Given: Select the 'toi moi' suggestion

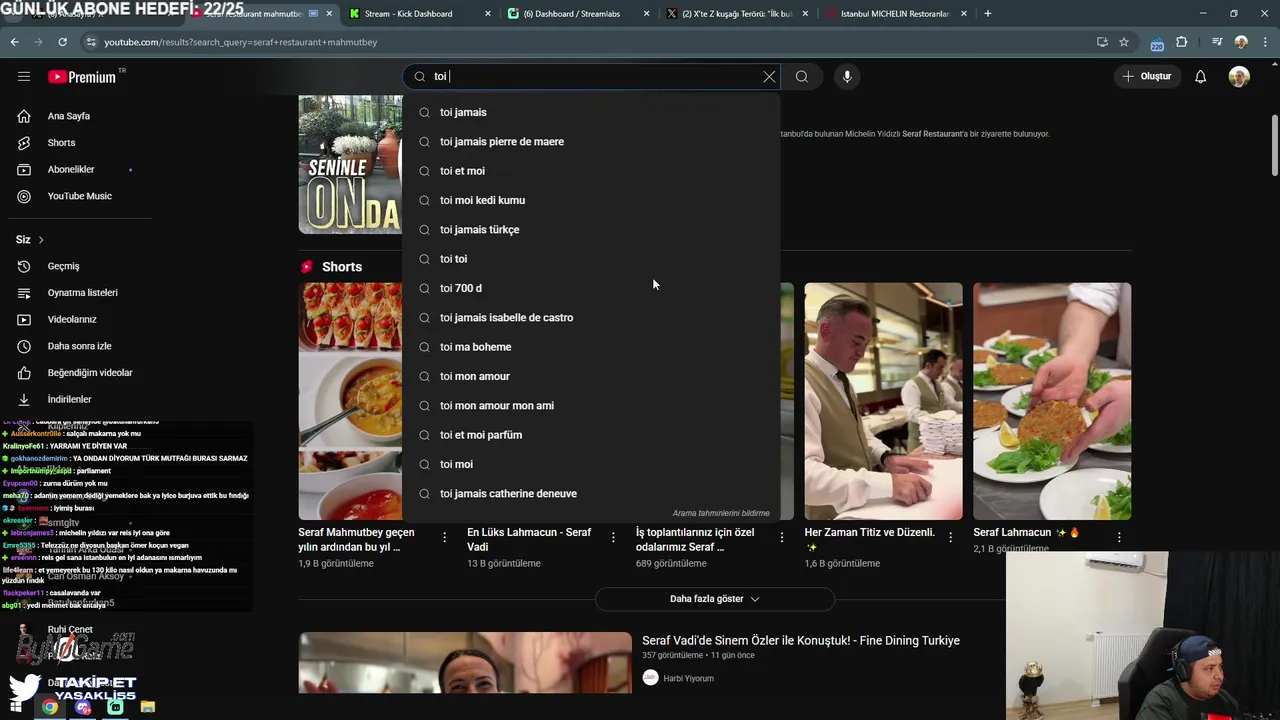Looking at the screenshot, I should pyautogui.click(x=591, y=464).
